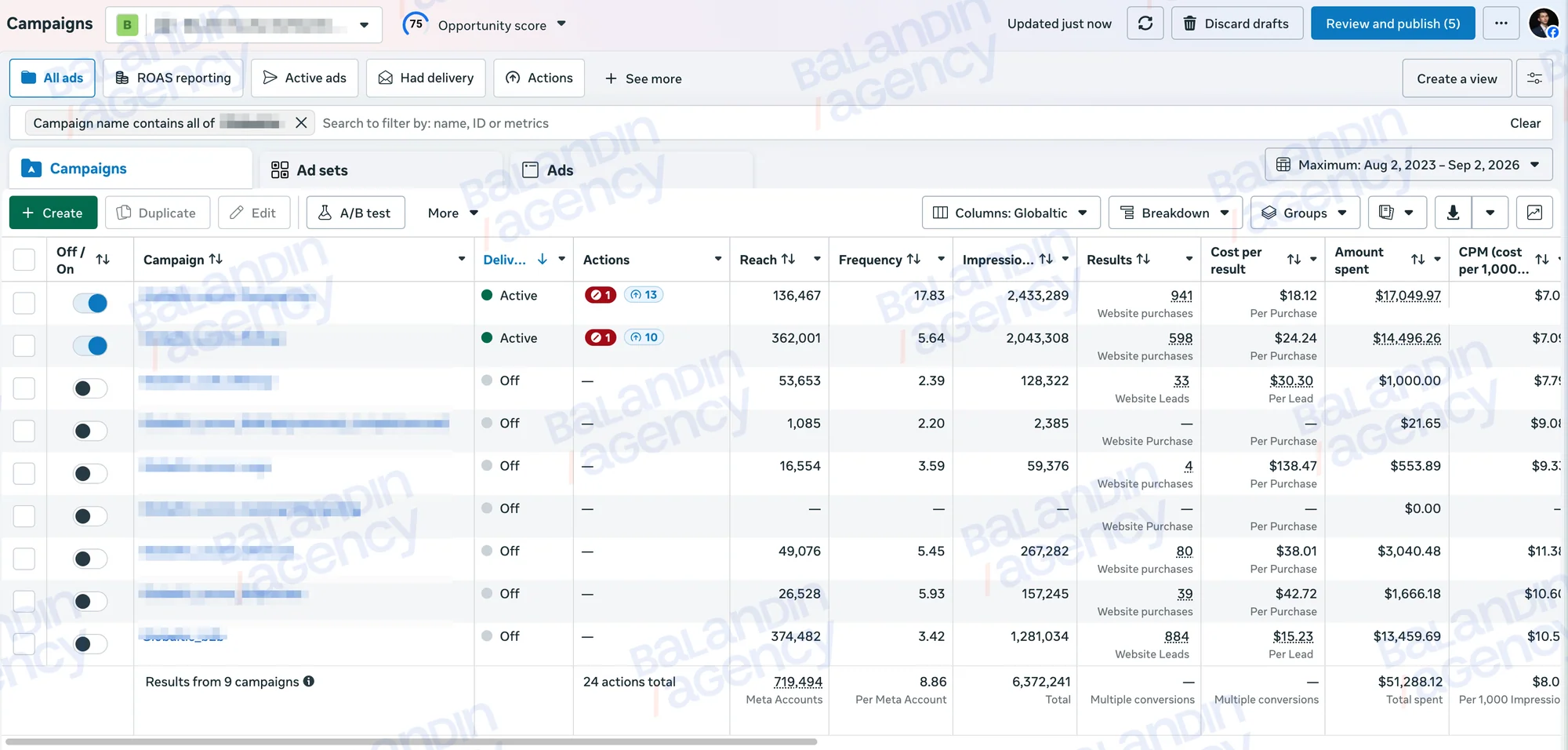Image resolution: width=1568 pixels, height=750 pixels.
Task: Turn on the campaign with 374,482 reach
Action: (90, 644)
